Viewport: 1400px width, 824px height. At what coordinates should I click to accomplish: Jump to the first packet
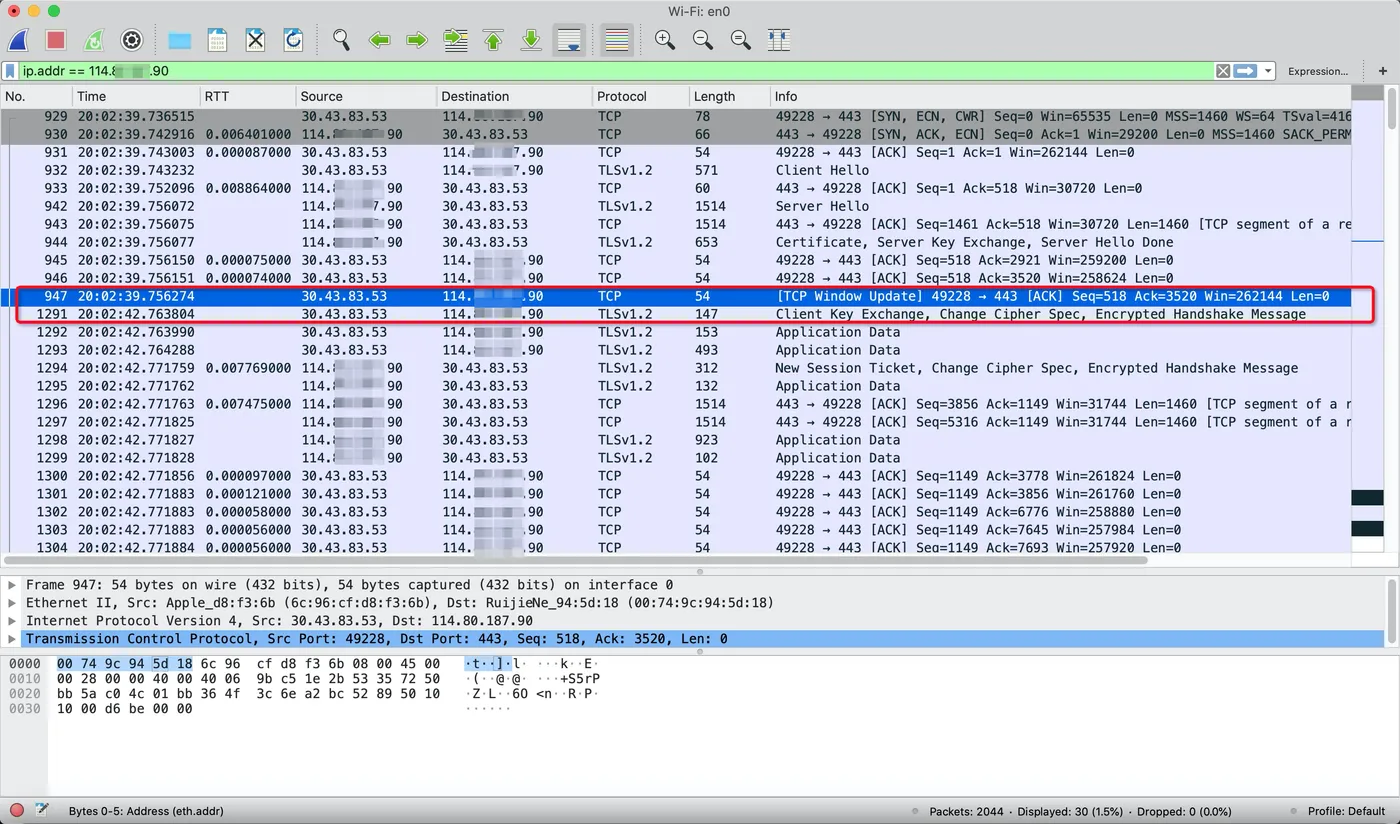pyautogui.click(x=494, y=40)
